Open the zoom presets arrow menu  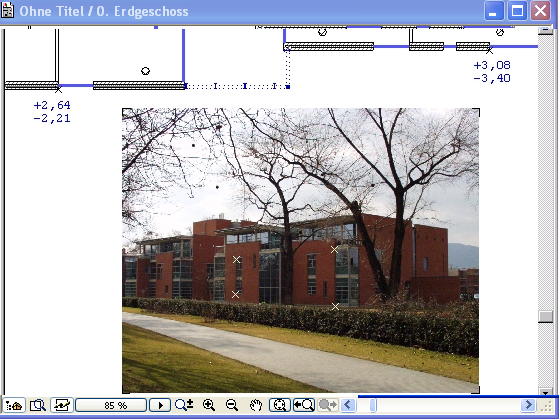pyautogui.click(x=160, y=405)
